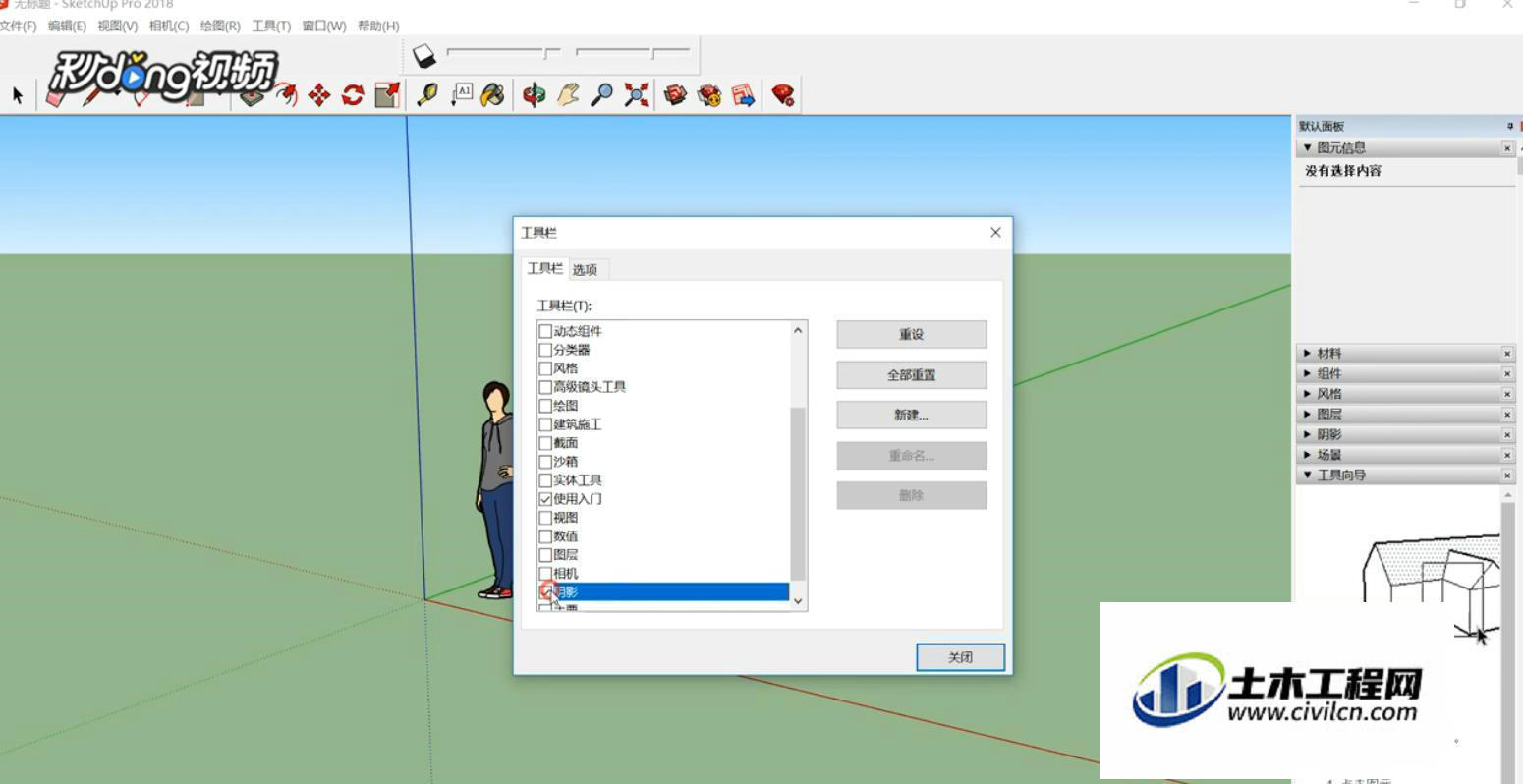This screenshot has height=784, width=1523.
Task: Select the Orbit tool
Action: (535, 94)
